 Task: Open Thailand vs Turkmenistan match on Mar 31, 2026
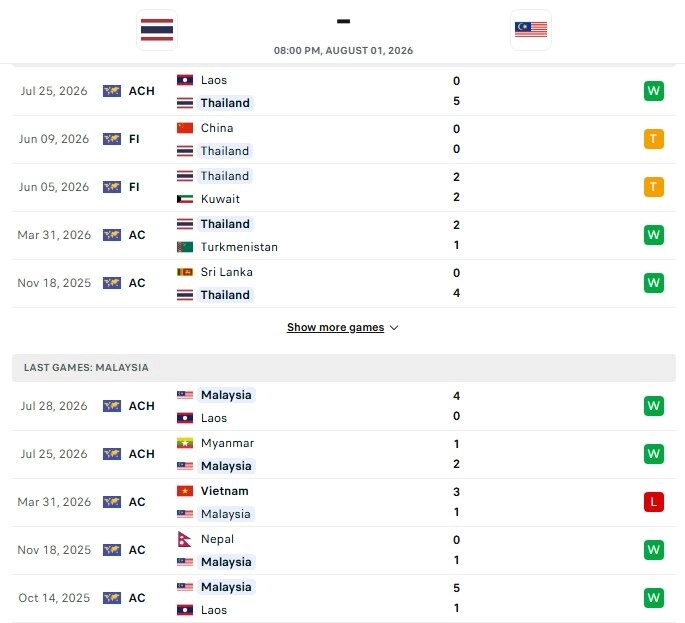[x=344, y=235]
